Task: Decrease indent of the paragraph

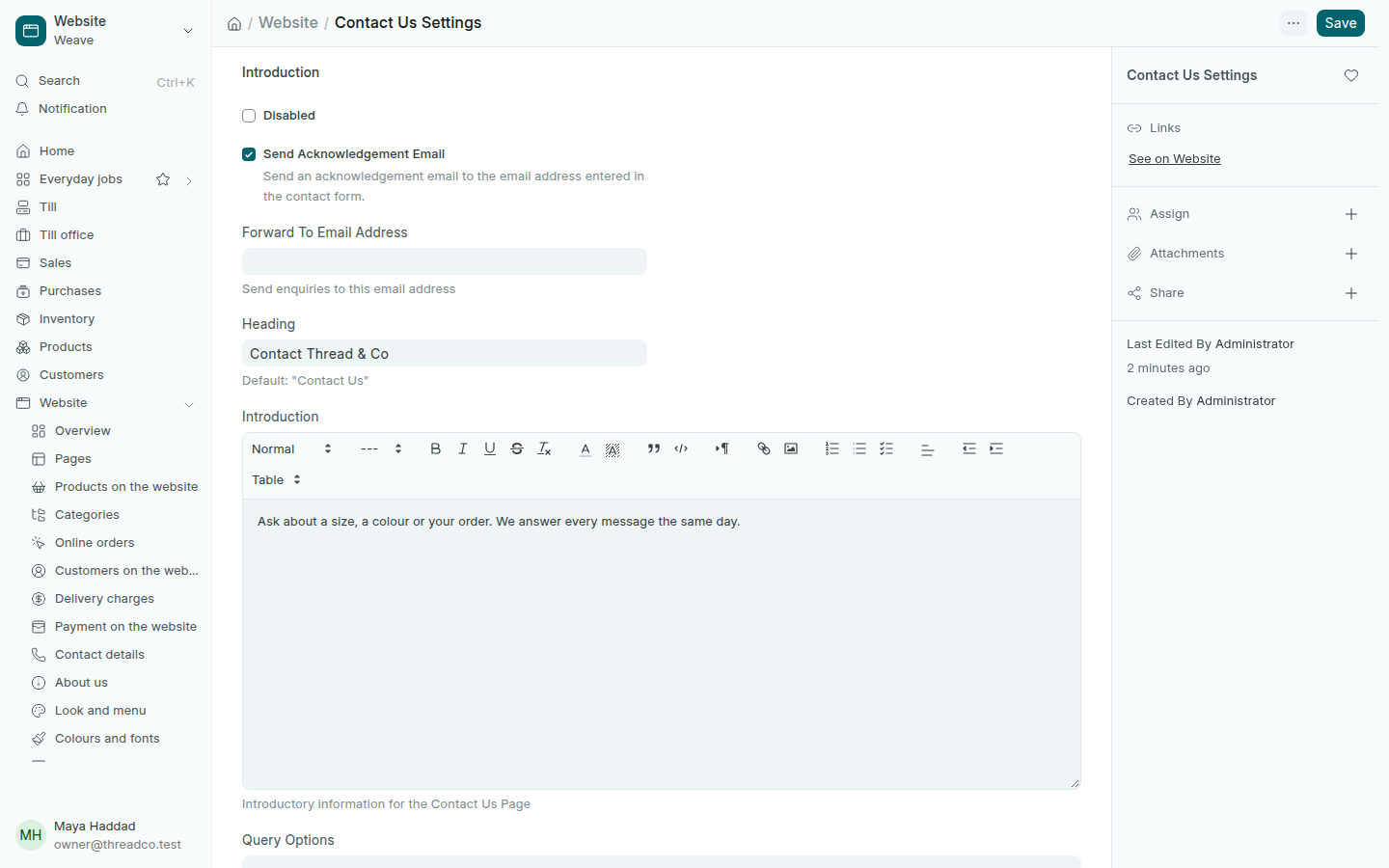Action: 969,448
